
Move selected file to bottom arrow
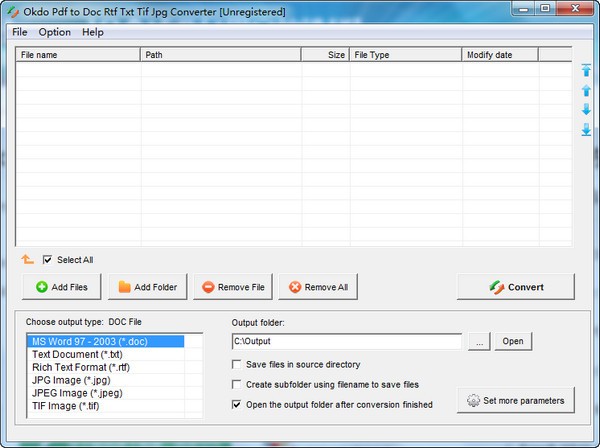click(x=586, y=130)
